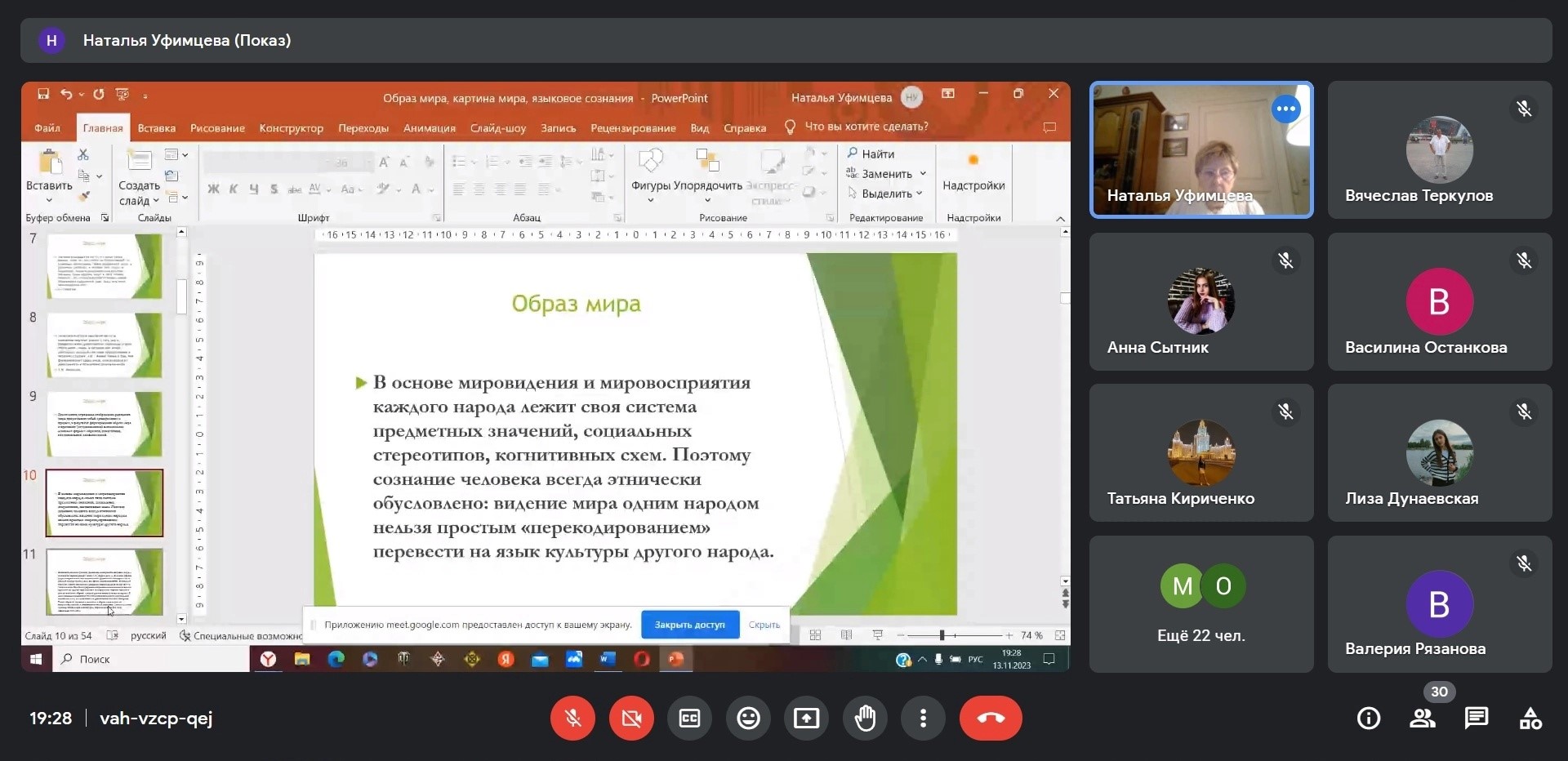Raise hand in the meeting
1568x761 pixels.
pyautogui.click(x=865, y=718)
